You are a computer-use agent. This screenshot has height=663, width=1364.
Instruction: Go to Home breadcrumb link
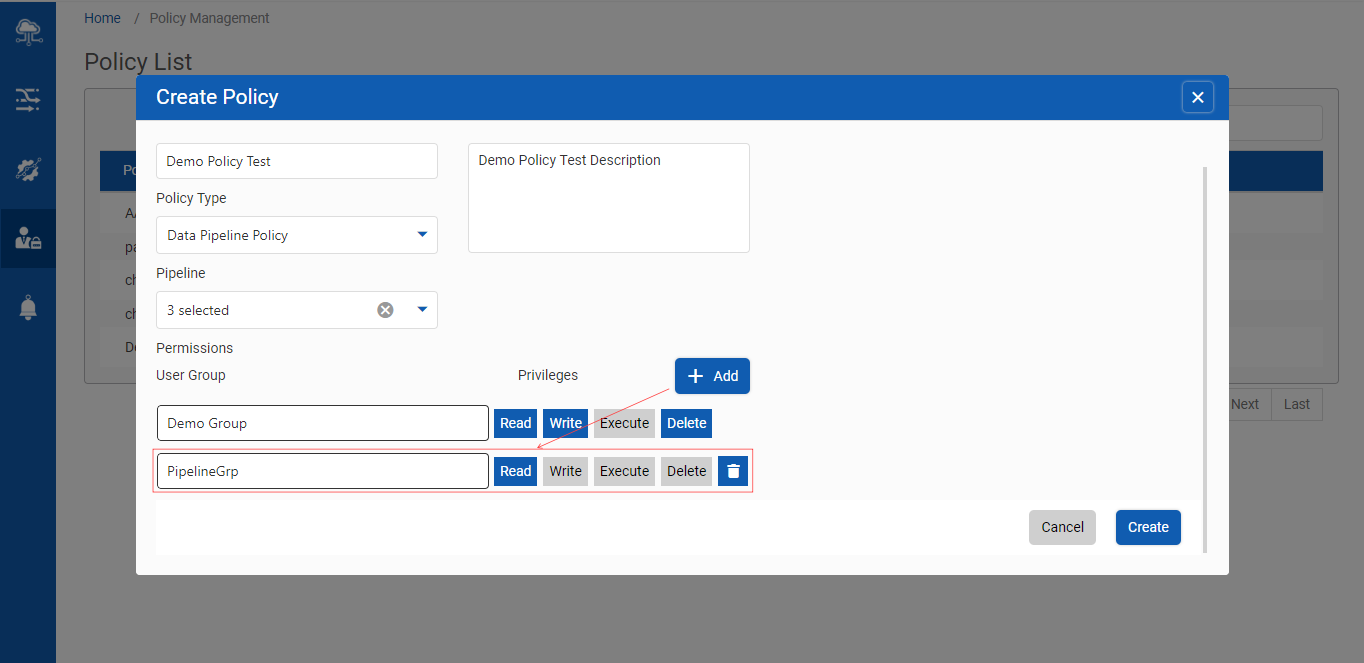(x=102, y=18)
